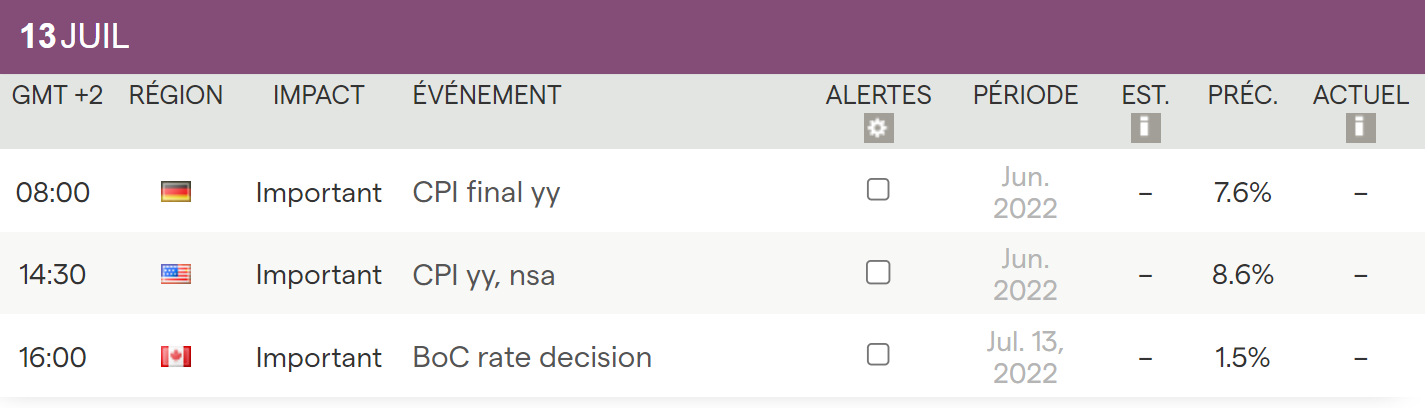Click the GMT +2 column header
The image size is (1425, 408).
tap(57, 96)
